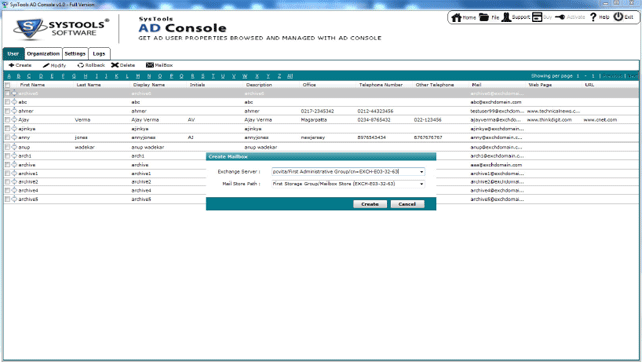Filter users by letter M link
Image resolution: width=642 pixels, height=362 pixels.
(138, 76)
